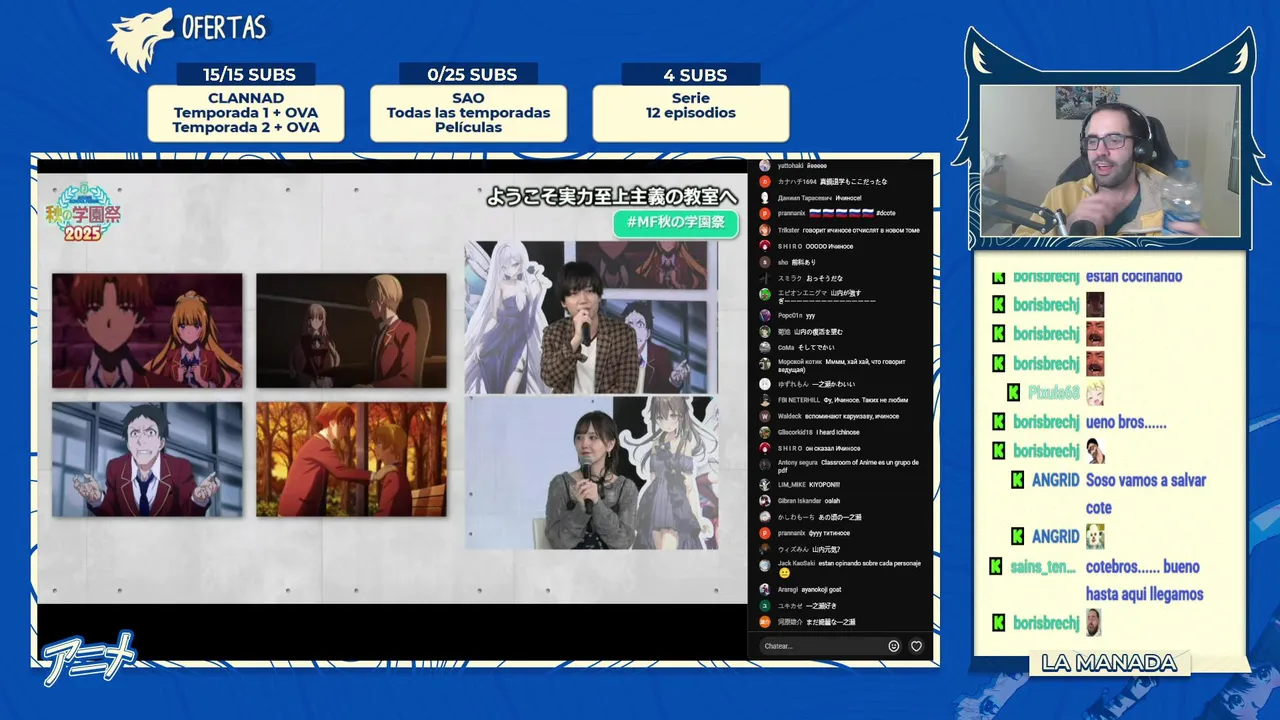This screenshot has width=1280, height=720.
Task: Click prannanix's avatar beside the flag emojis
Action: click(765, 213)
